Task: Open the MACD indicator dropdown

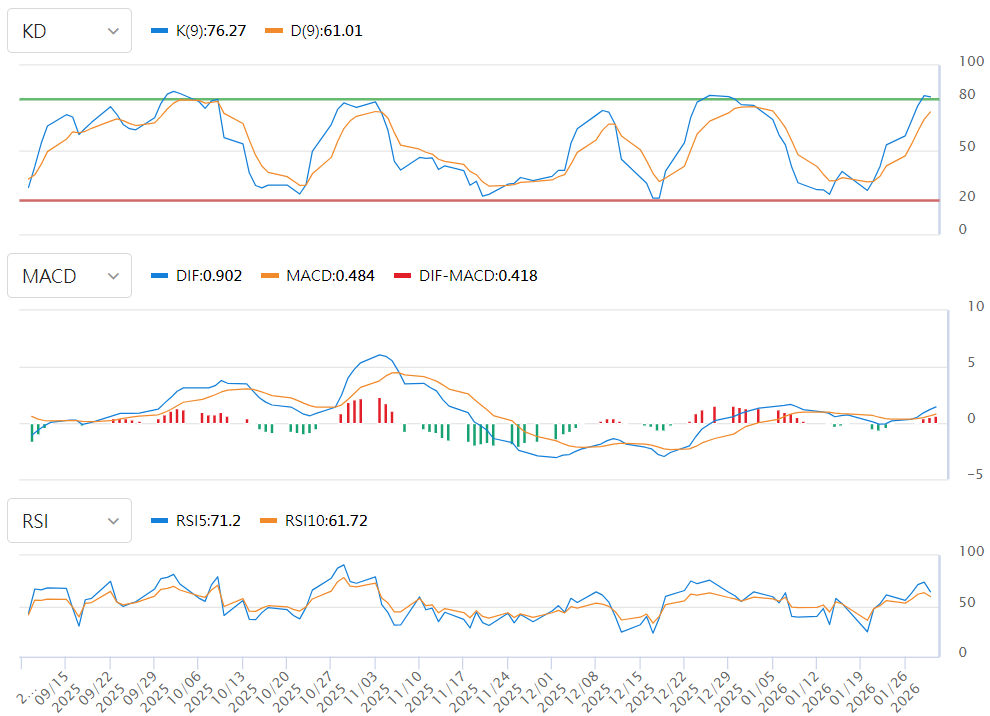Action: [x=69, y=275]
